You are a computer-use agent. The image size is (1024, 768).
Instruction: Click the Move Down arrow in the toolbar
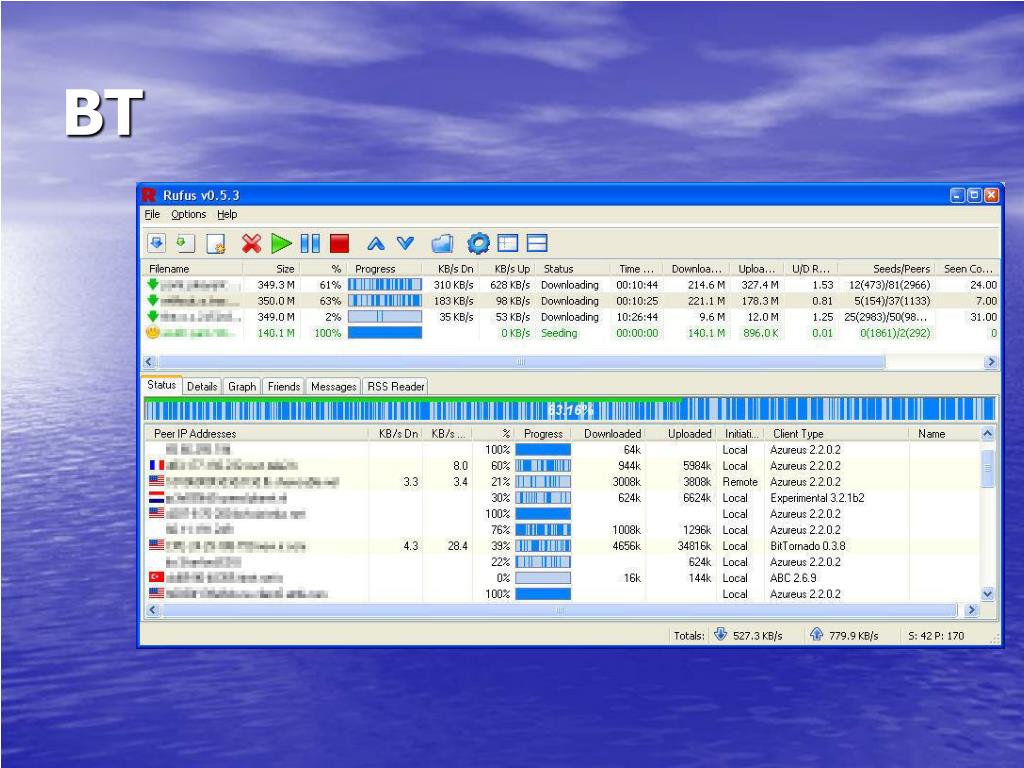tap(406, 244)
